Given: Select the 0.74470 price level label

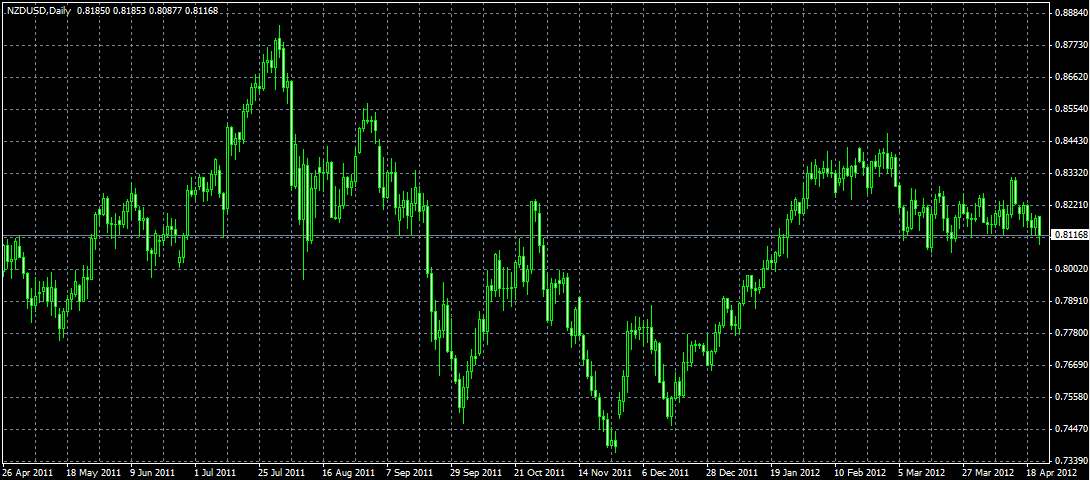Looking at the screenshot, I should [1070, 430].
